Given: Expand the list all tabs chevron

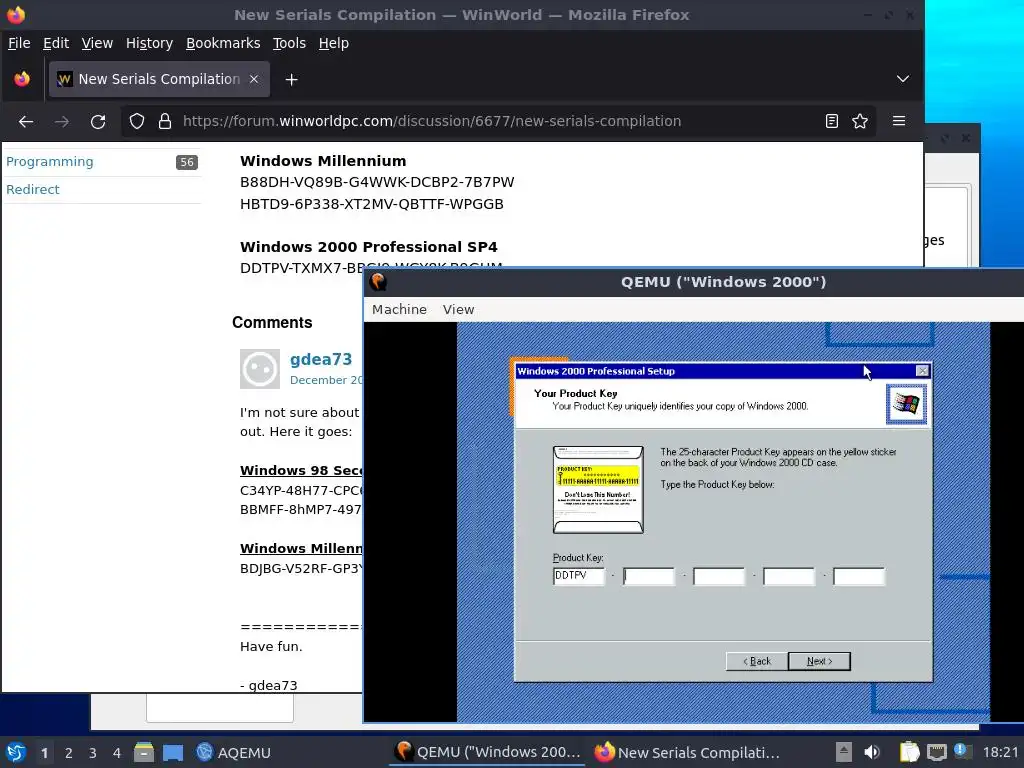Looking at the screenshot, I should tap(903, 79).
